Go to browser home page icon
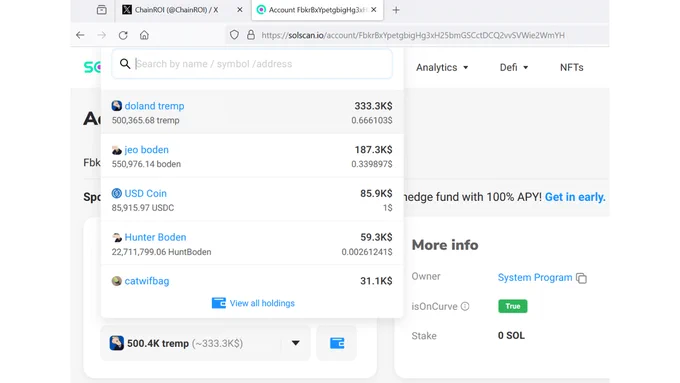This screenshot has height=383, width=680. tap(144, 35)
